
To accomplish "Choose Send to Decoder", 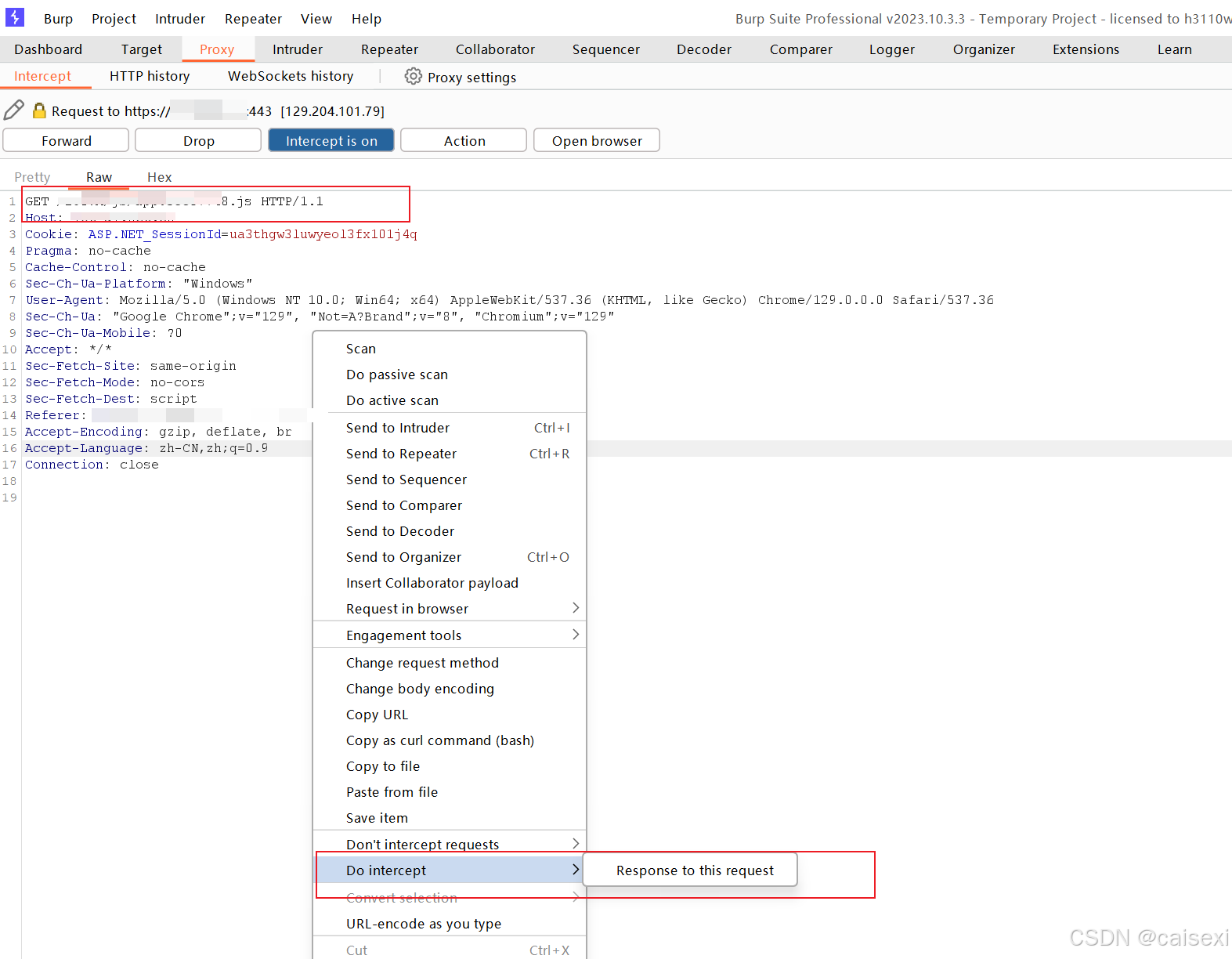I will (x=450, y=531).
